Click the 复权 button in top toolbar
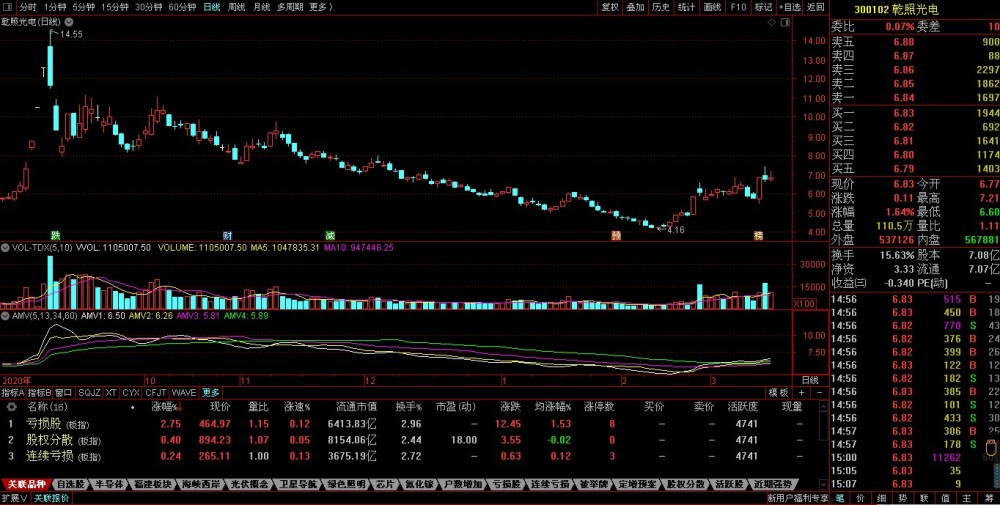Screen dimensions: 1000x505 pyautogui.click(x=610, y=7)
